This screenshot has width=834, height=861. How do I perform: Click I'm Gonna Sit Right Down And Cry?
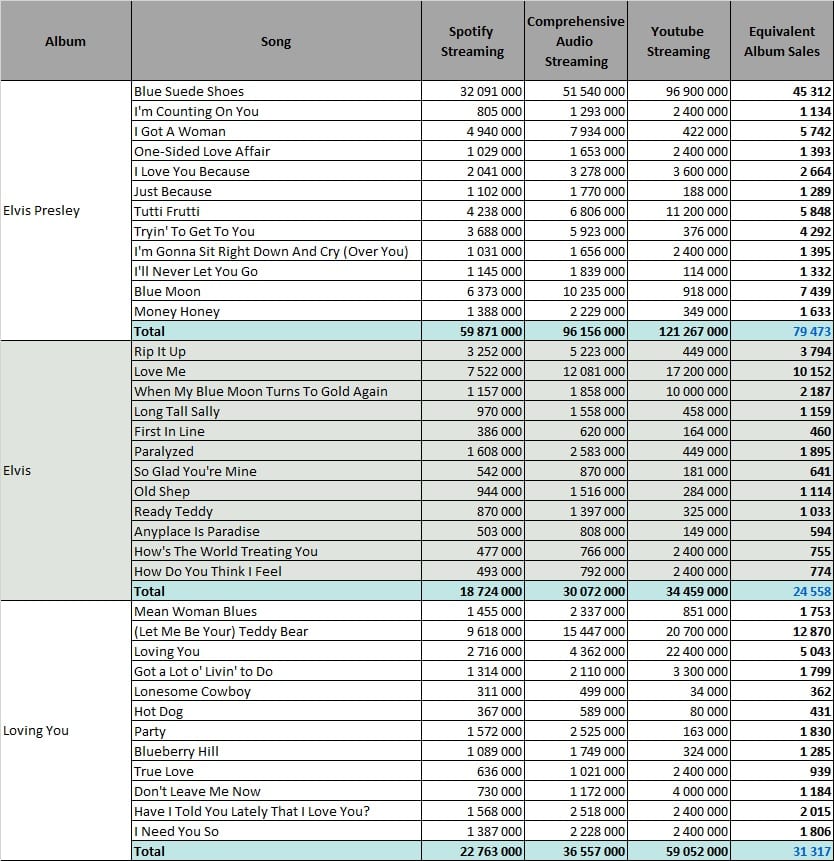tap(276, 251)
